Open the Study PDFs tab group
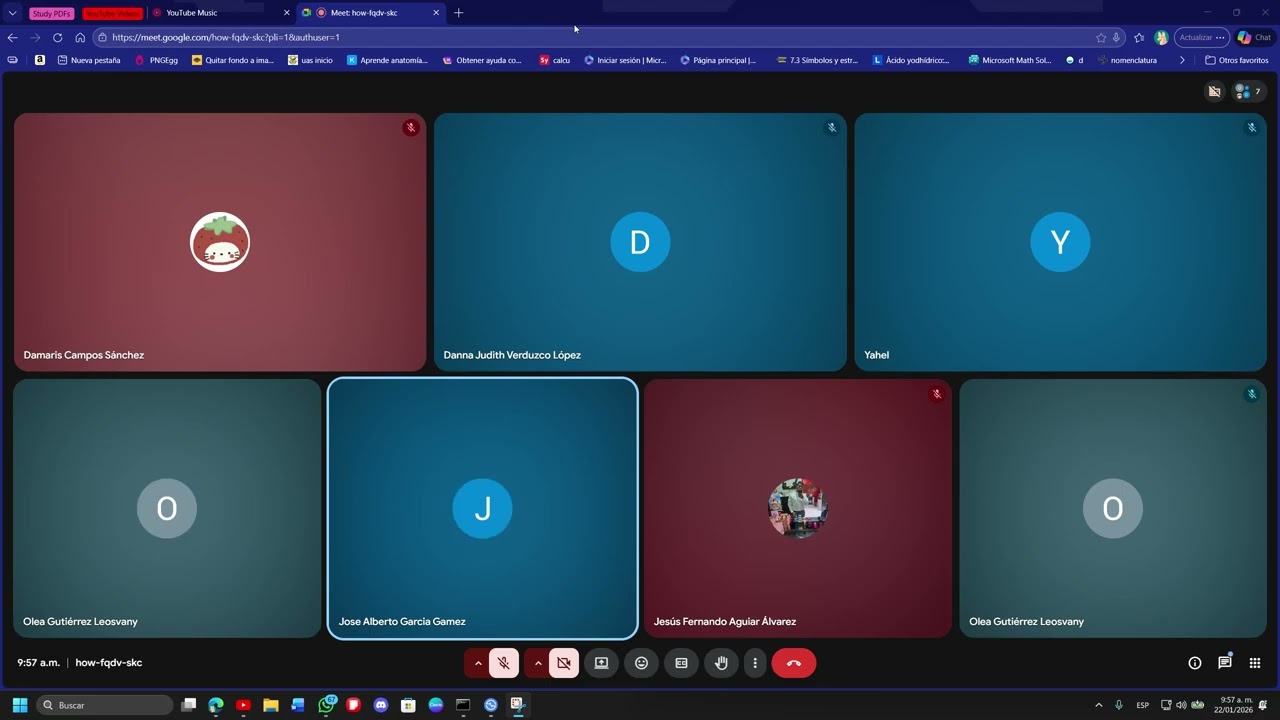 pyautogui.click(x=52, y=13)
